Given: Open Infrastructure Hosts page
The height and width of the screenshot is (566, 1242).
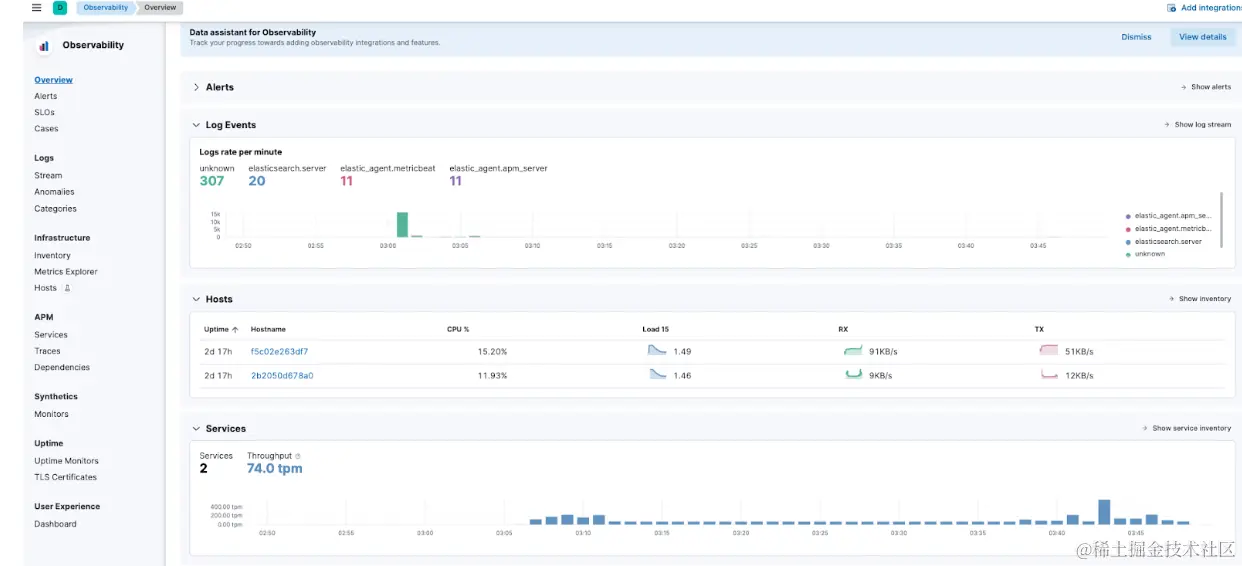Looking at the screenshot, I should coord(45,288).
